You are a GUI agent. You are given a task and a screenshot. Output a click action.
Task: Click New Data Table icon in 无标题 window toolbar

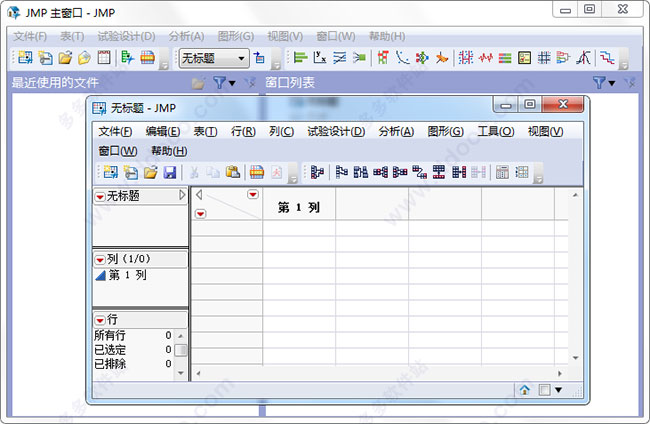[111, 172]
